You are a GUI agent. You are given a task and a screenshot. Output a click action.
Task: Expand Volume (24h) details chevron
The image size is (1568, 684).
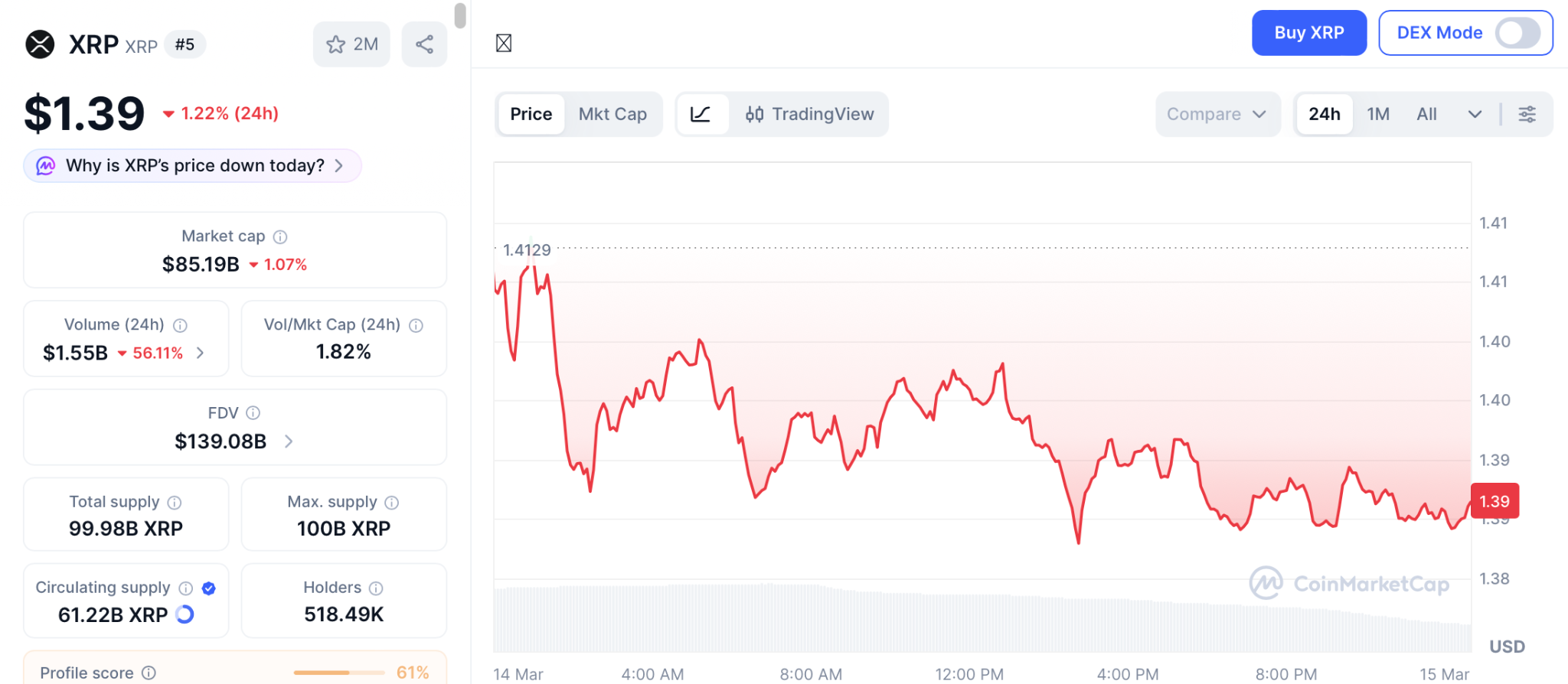(201, 353)
